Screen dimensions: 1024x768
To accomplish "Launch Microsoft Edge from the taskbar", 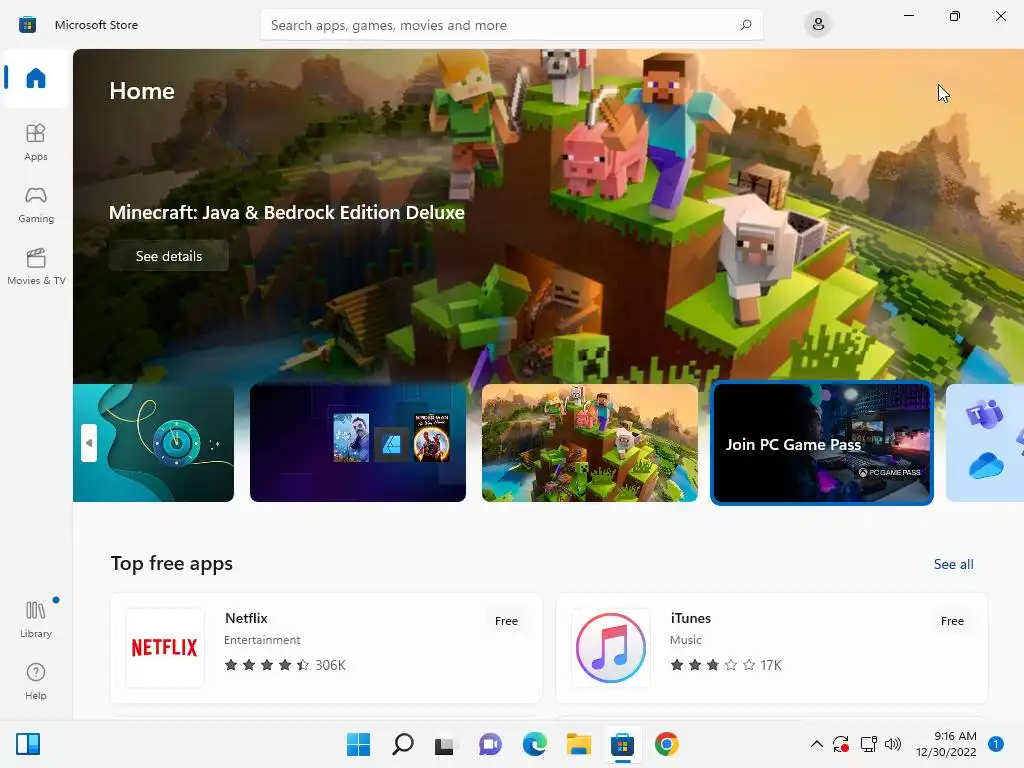I will 534,744.
